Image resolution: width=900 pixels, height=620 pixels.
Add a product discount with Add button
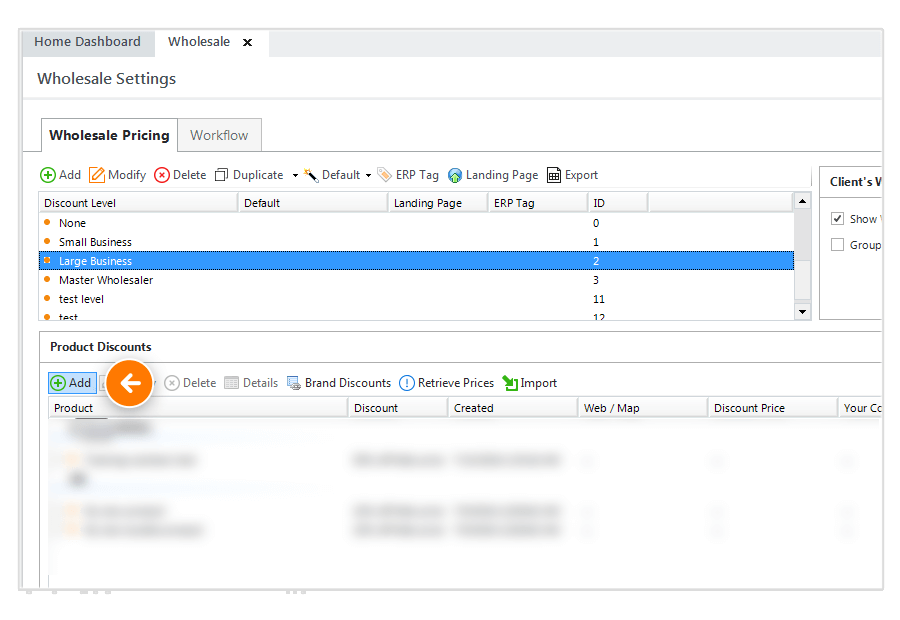pyautogui.click(x=72, y=383)
